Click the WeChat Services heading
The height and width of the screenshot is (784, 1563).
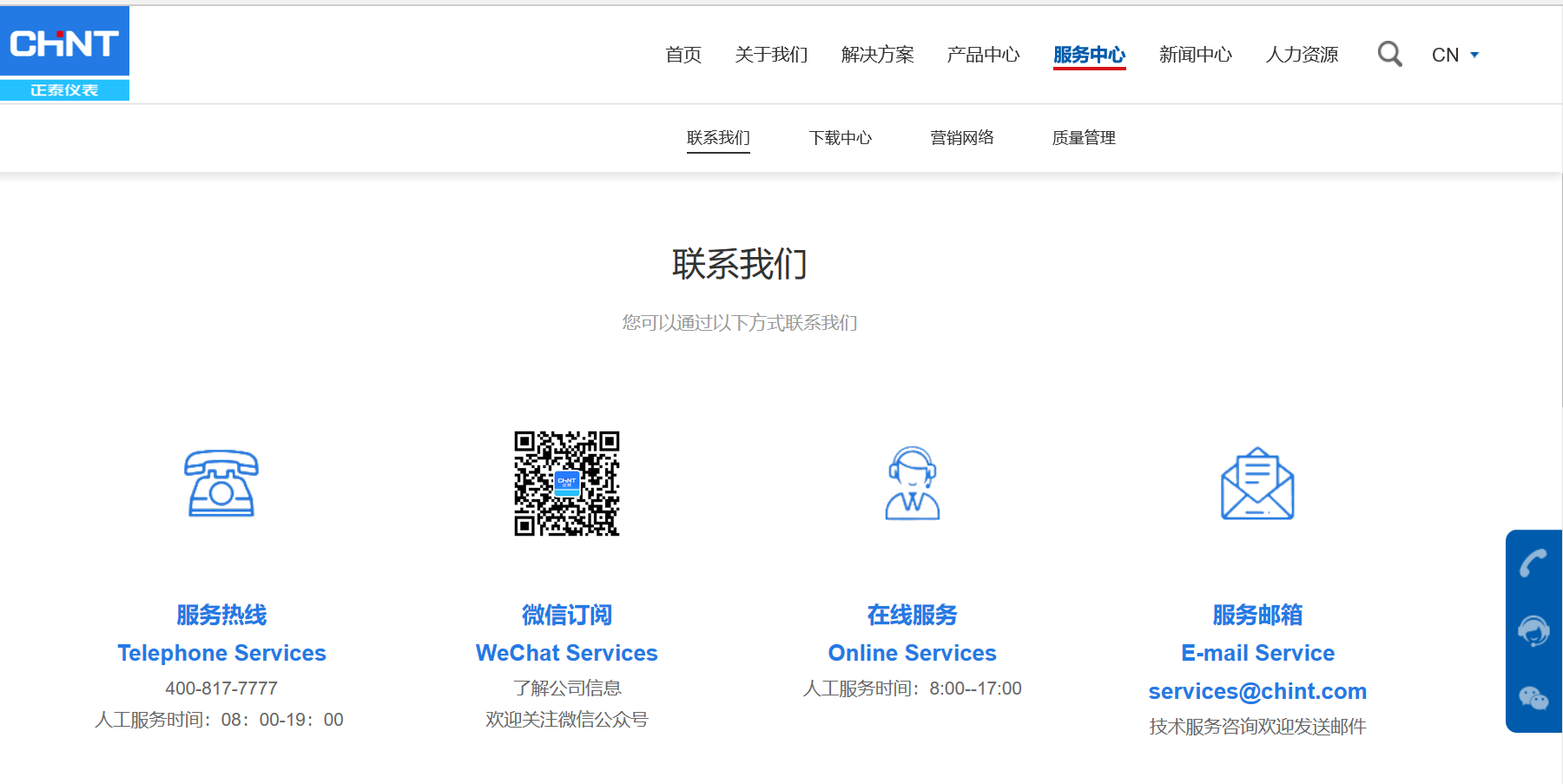point(566,653)
